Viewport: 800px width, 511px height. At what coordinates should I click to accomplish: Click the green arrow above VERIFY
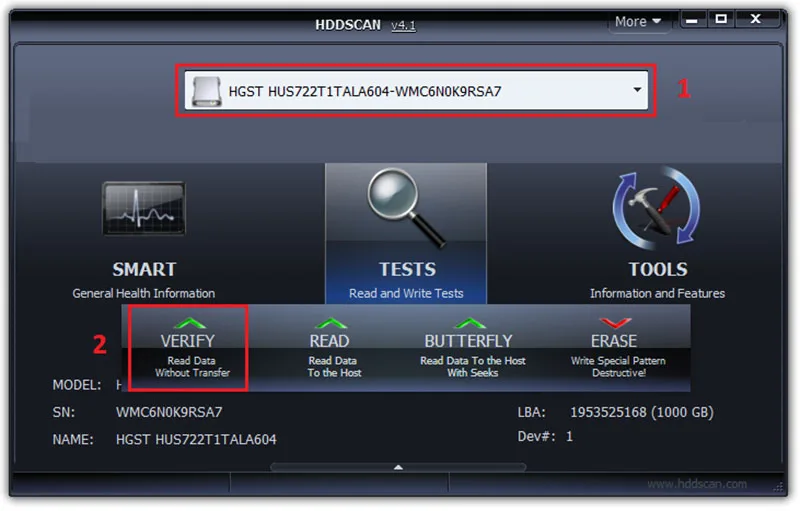pos(189,323)
